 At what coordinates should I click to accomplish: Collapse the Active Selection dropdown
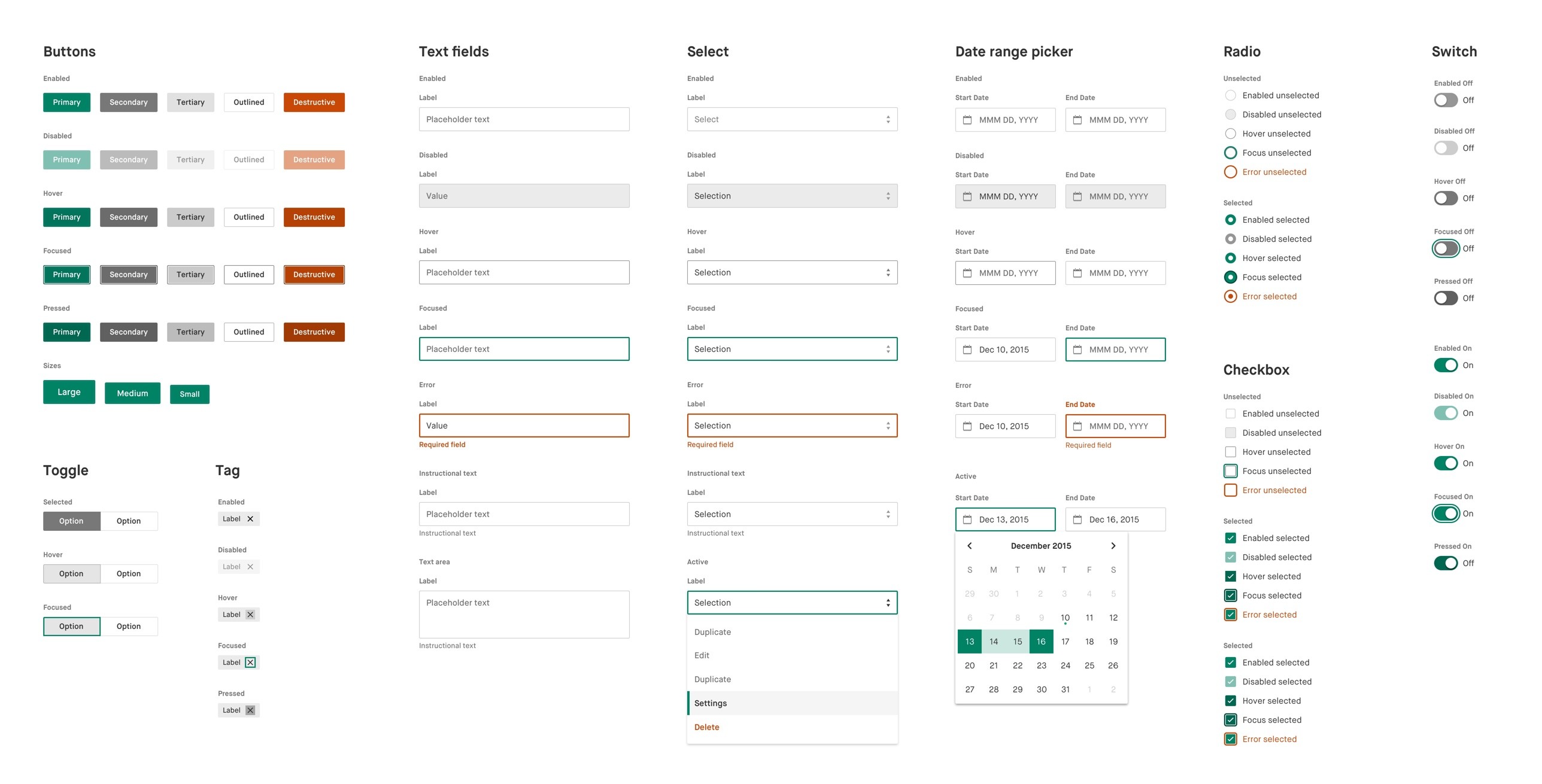(792, 603)
